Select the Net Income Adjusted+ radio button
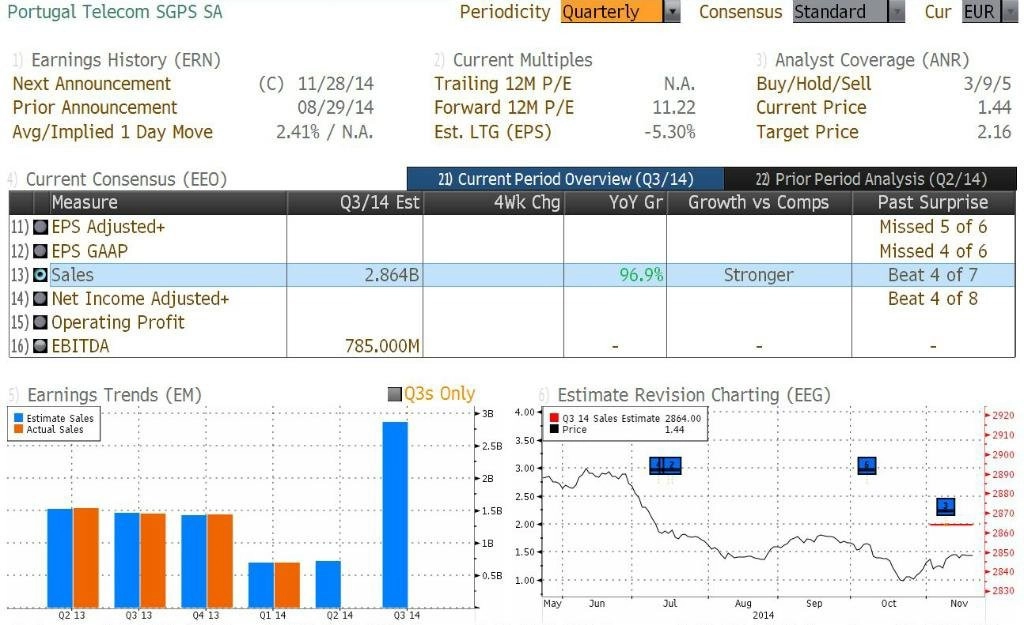This screenshot has width=1024, height=625. [40, 299]
